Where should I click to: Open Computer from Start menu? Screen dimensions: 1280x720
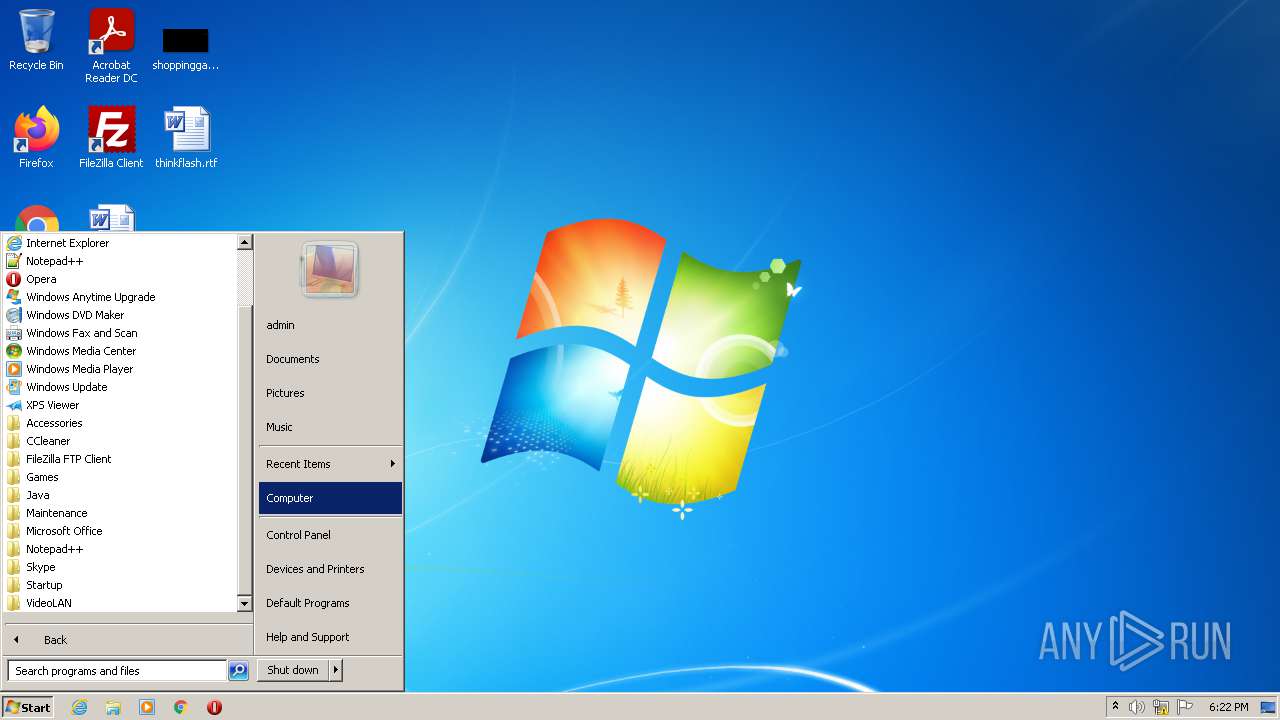330,498
